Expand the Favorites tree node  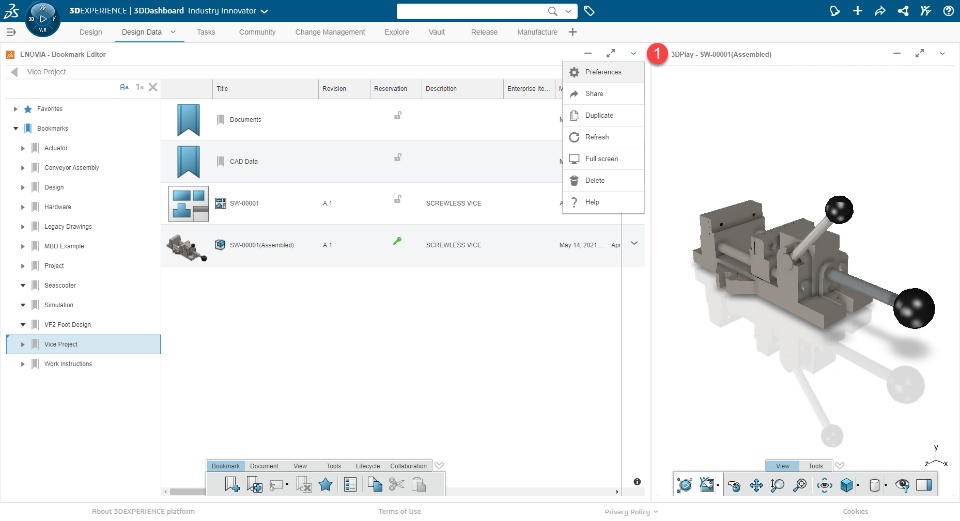[16, 108]
